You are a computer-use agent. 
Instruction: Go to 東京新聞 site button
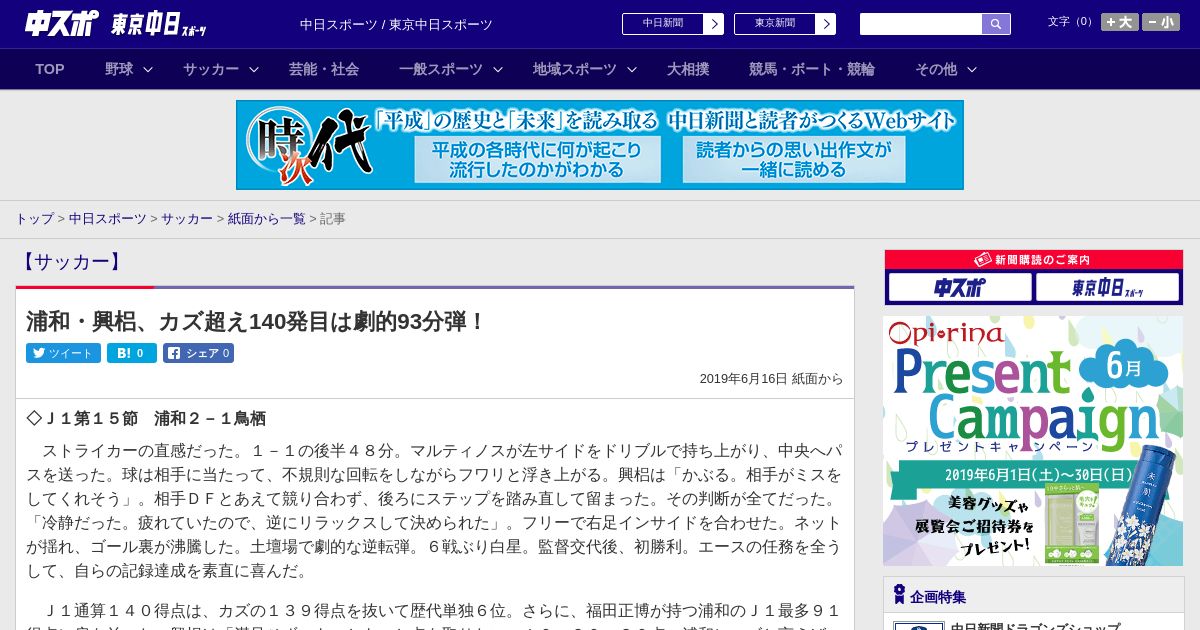[x=775, y=24]
